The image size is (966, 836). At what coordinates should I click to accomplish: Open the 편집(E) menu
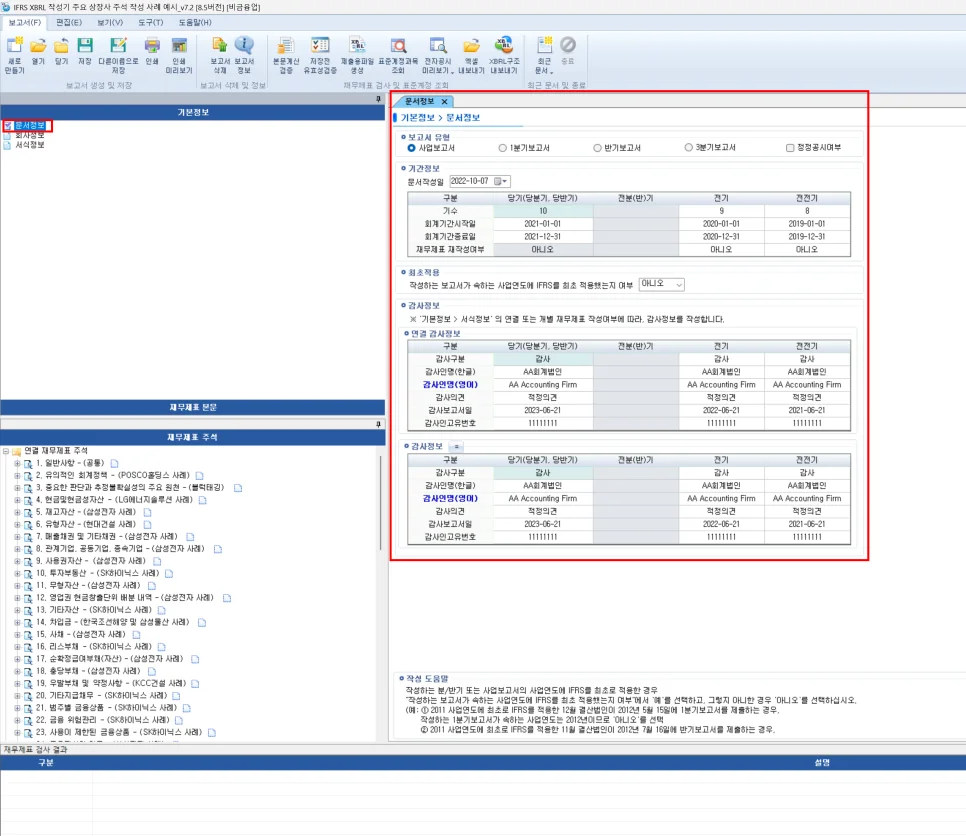(69, 22)
